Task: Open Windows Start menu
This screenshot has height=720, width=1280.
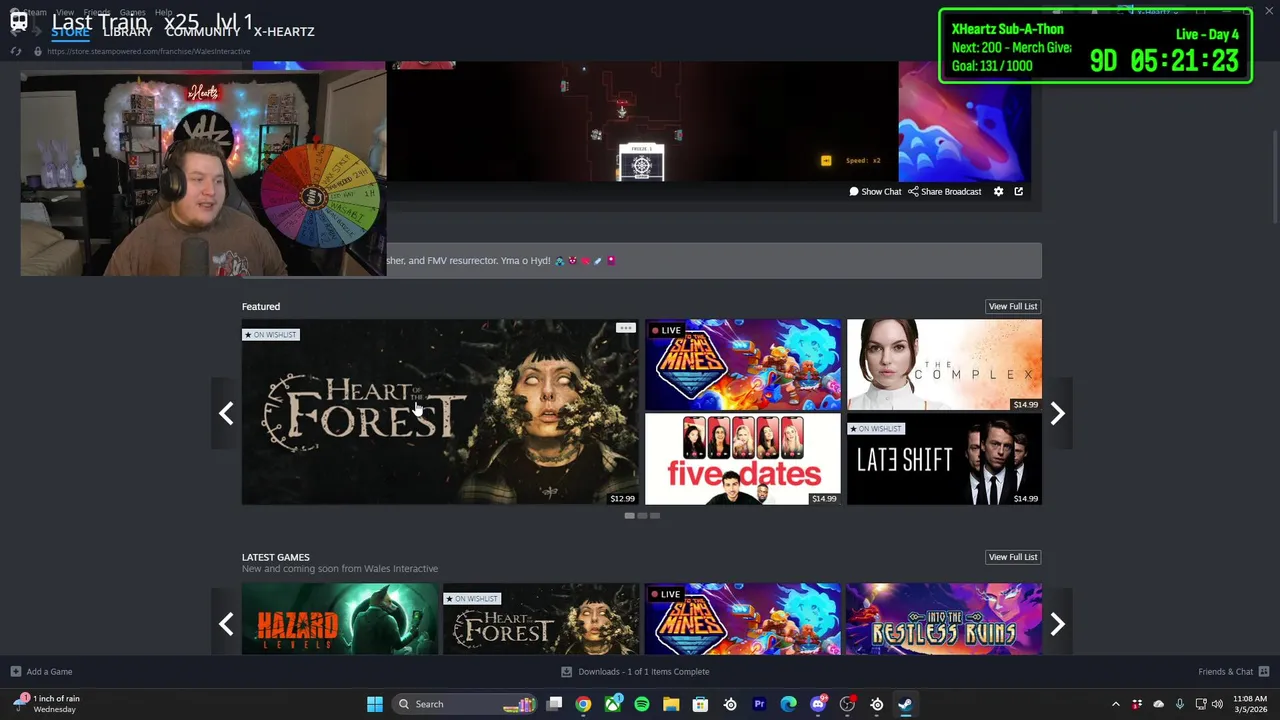Action: pyautogui.click(x=375, y=704)
